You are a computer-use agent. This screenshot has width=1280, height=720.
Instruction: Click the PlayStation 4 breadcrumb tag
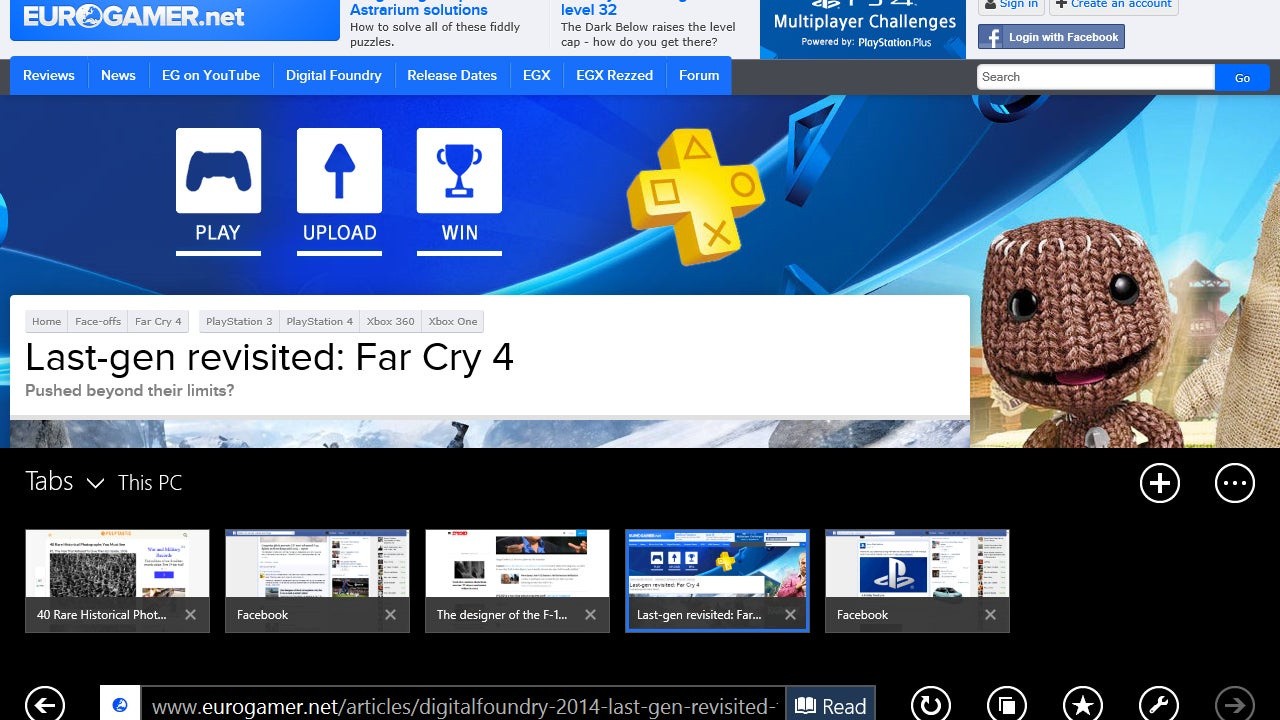coord(319,321)
